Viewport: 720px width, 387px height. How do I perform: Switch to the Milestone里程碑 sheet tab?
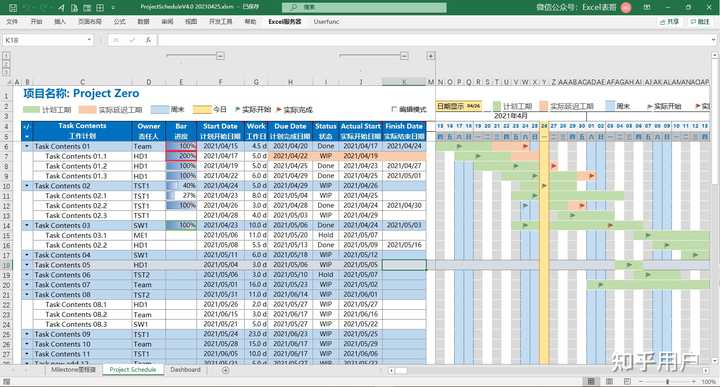point(73,370)
